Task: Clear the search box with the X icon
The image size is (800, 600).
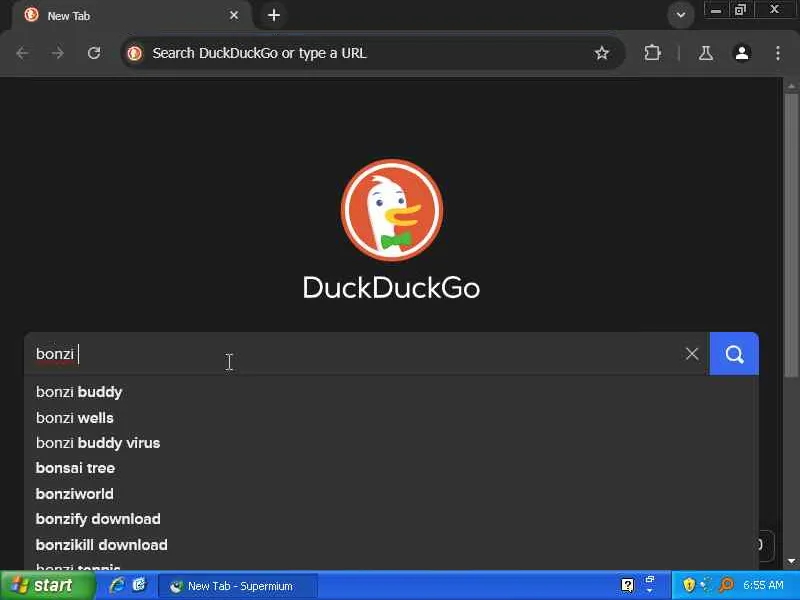Action: click(x=692, y=354)
